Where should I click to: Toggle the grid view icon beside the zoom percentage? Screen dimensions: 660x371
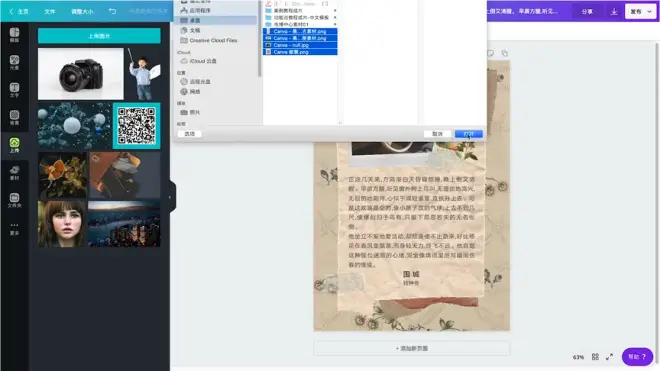[x=595, y=357]
